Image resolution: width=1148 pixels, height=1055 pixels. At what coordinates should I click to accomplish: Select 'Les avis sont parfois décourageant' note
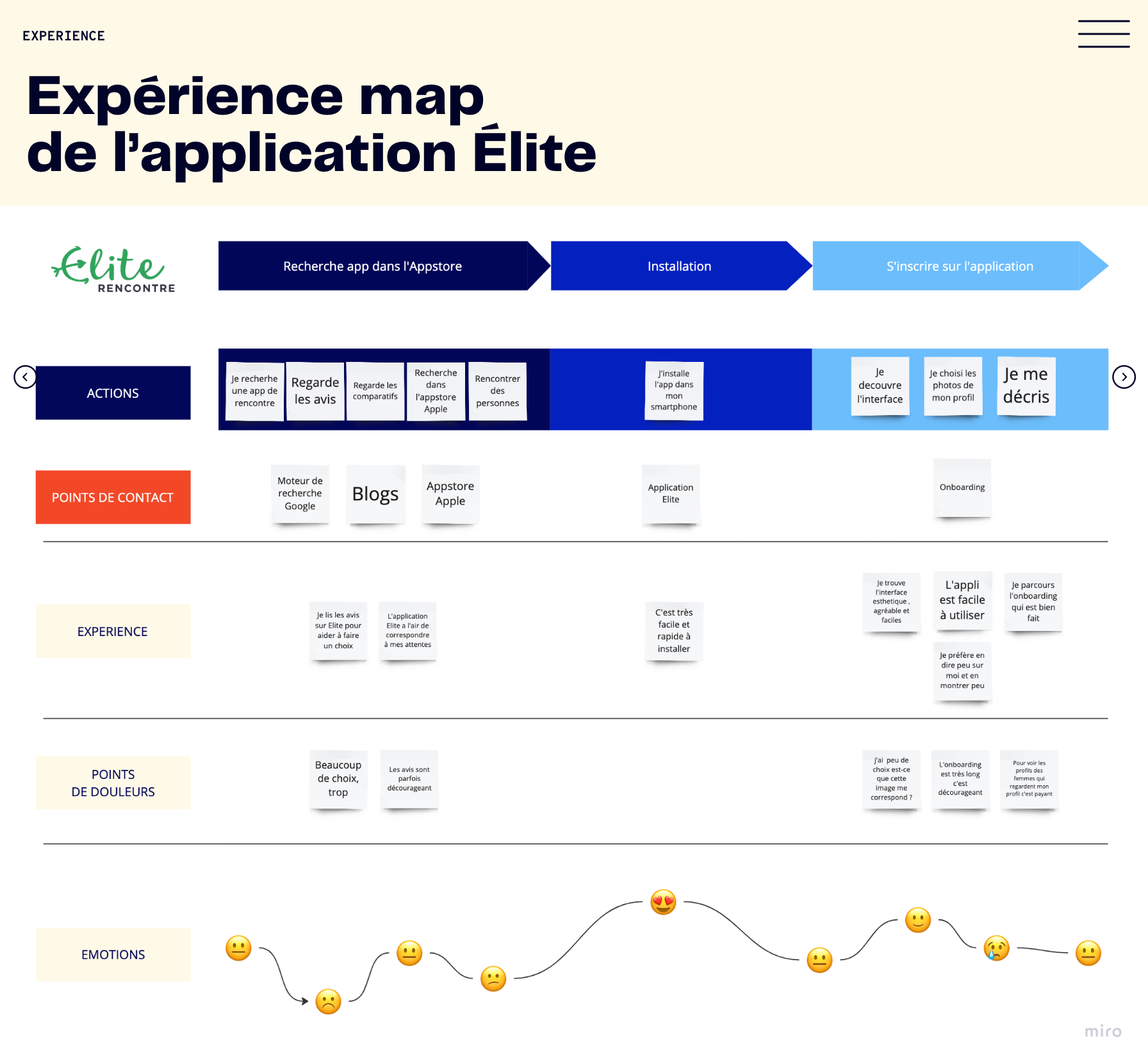[x=409, y=779]
